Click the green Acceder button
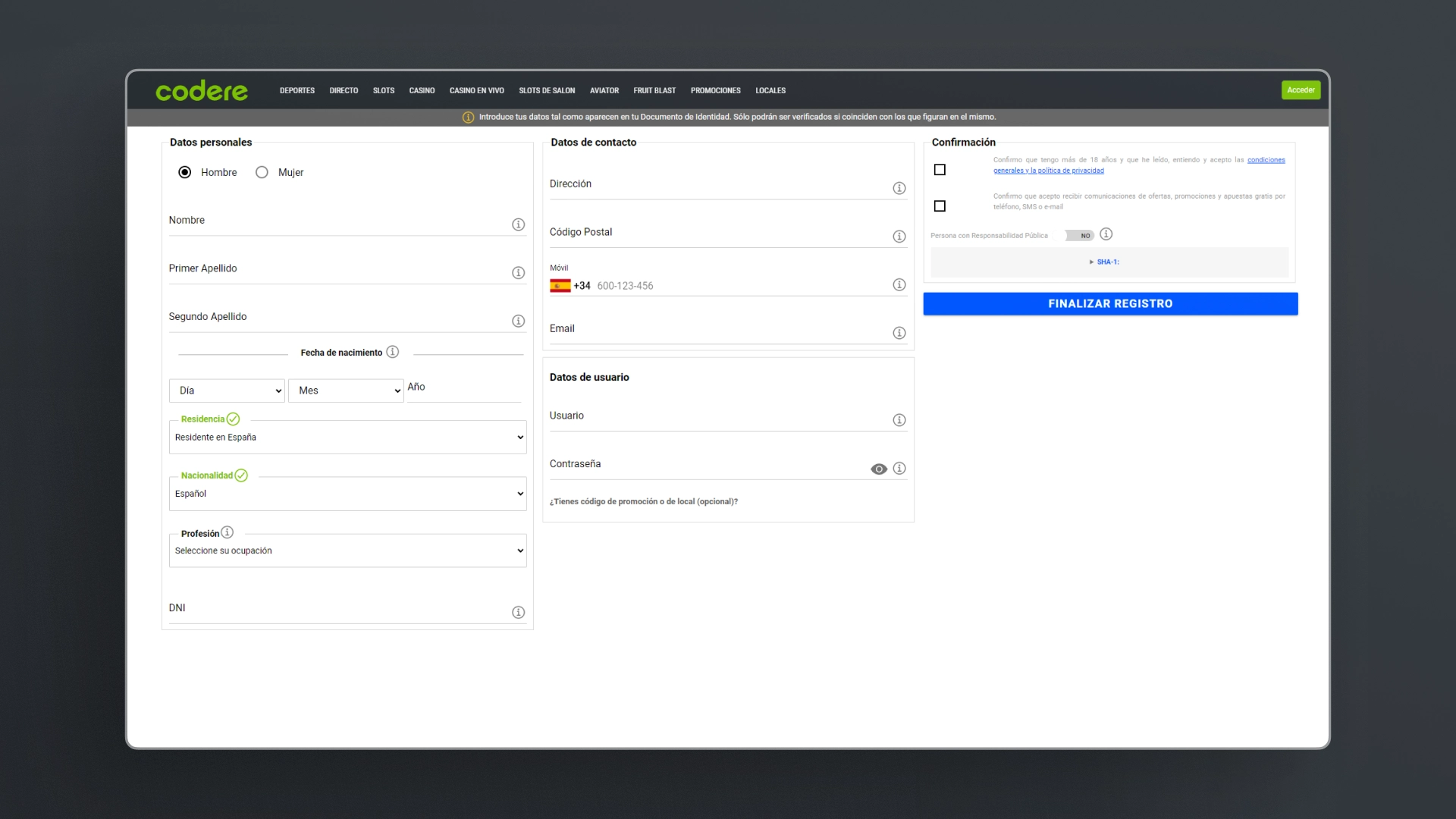This screenshot has height=819, width=1456. click(1301, 90)
